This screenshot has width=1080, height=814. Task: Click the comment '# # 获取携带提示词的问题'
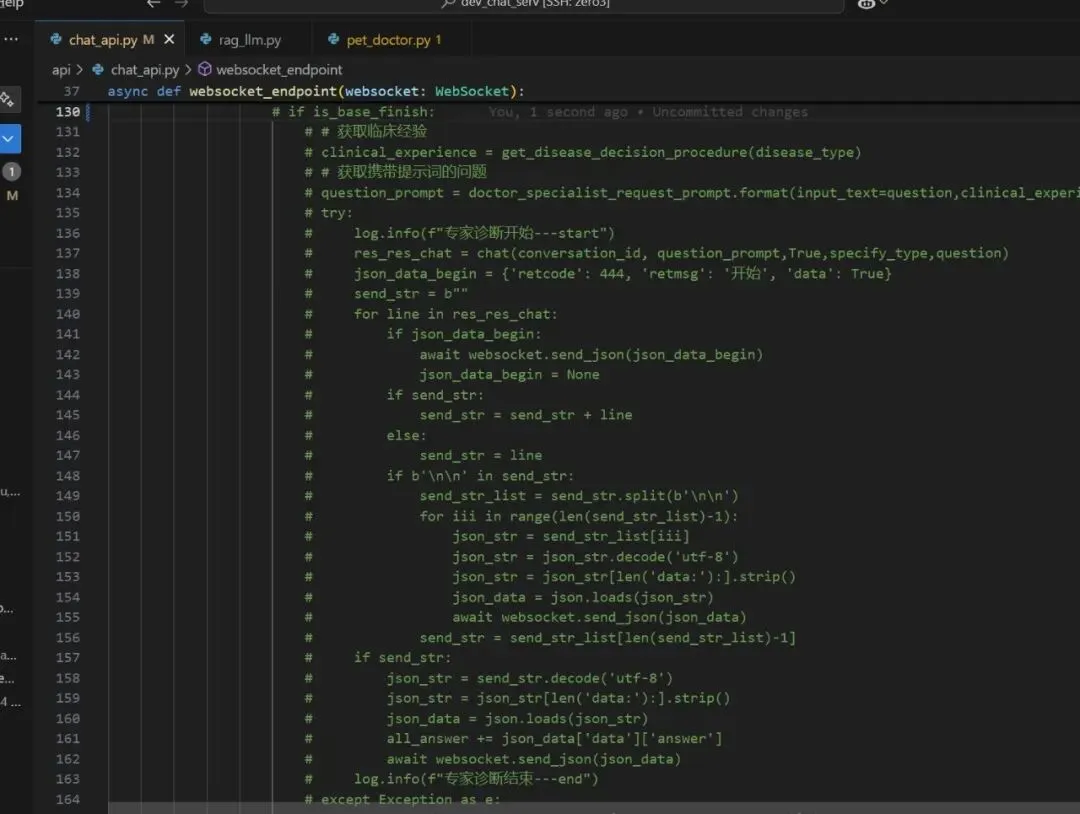395,172
